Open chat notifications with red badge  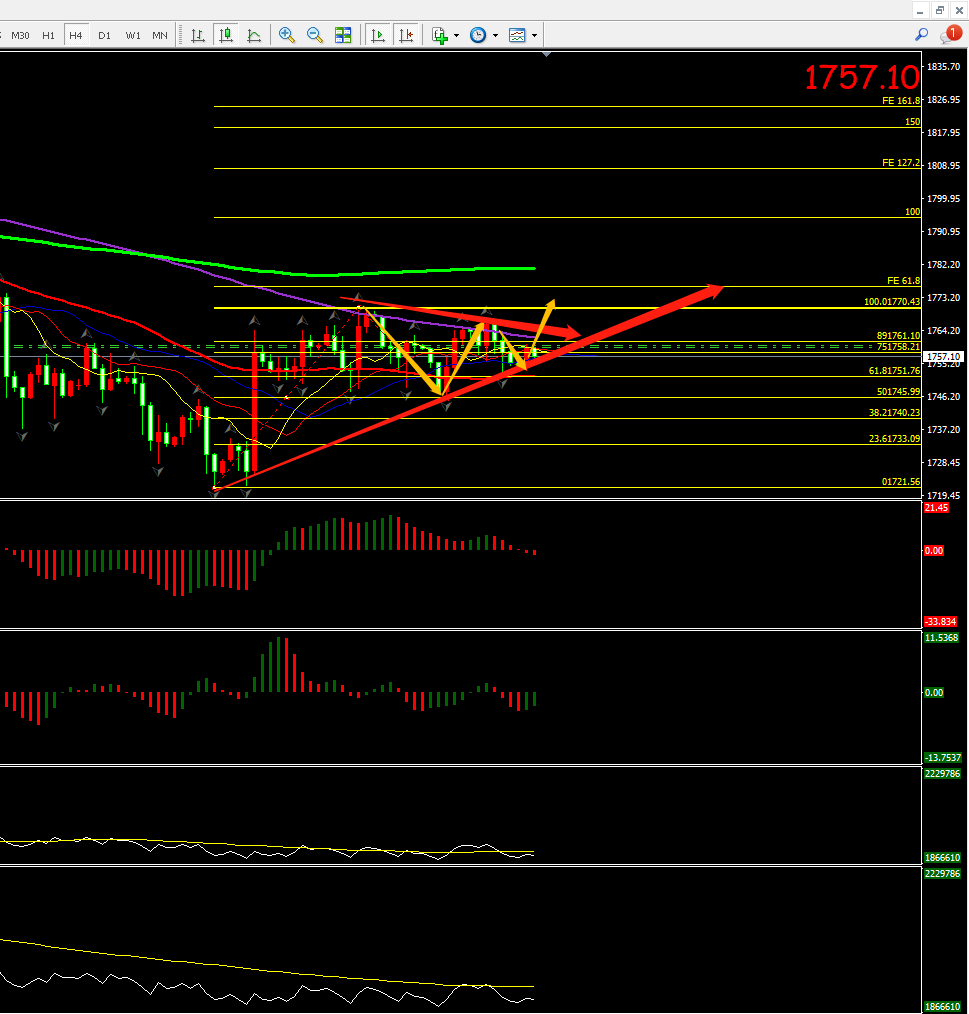(950, 35)
